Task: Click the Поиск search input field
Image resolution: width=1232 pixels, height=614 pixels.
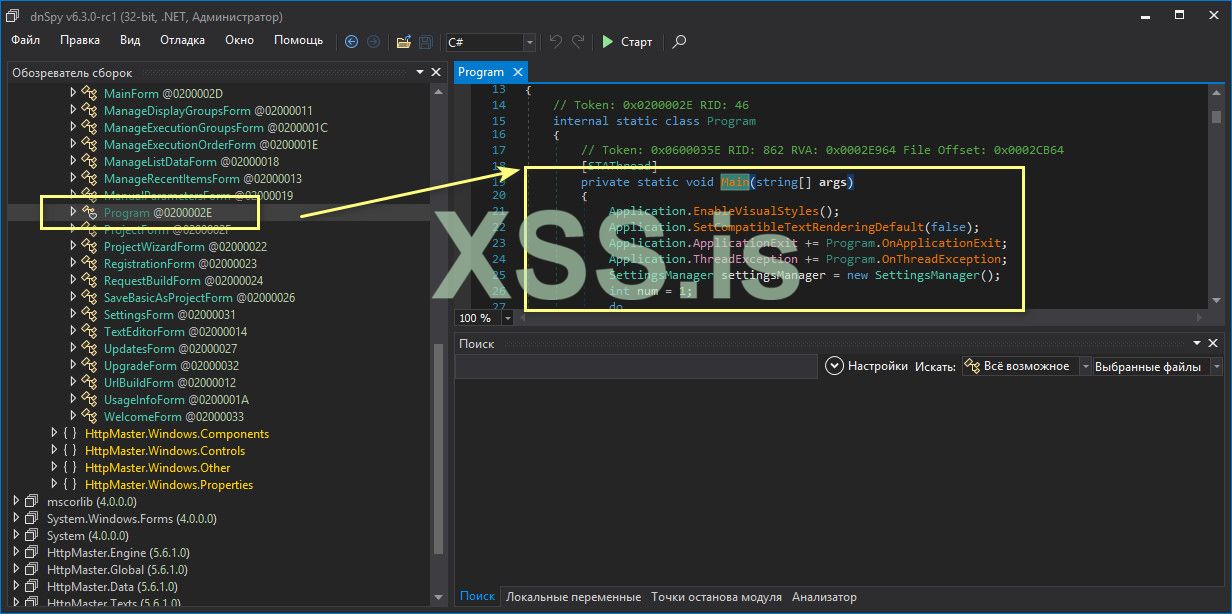Action: click(x=636, y=367)
